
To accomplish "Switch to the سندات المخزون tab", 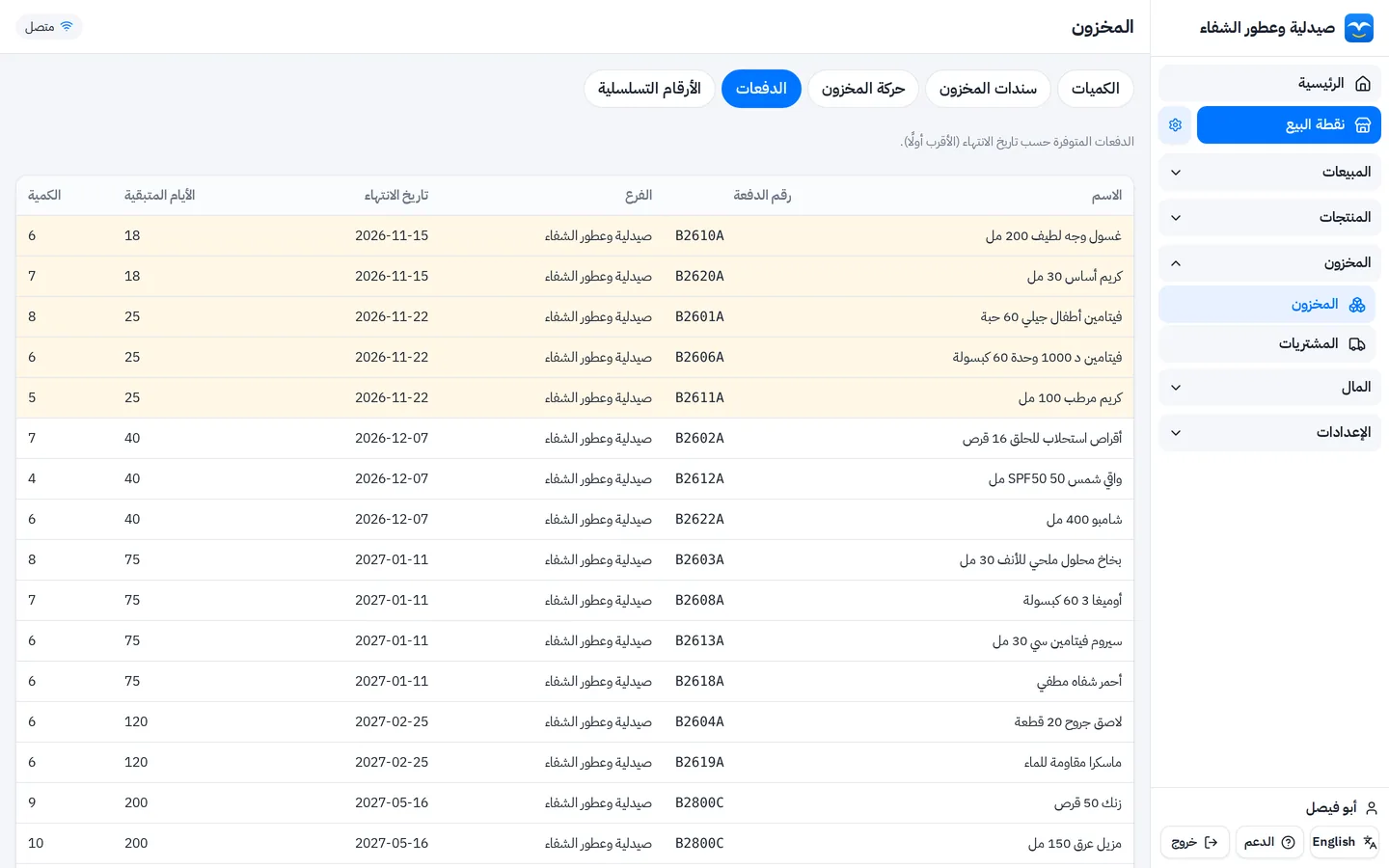I will (x=988, y=89).
